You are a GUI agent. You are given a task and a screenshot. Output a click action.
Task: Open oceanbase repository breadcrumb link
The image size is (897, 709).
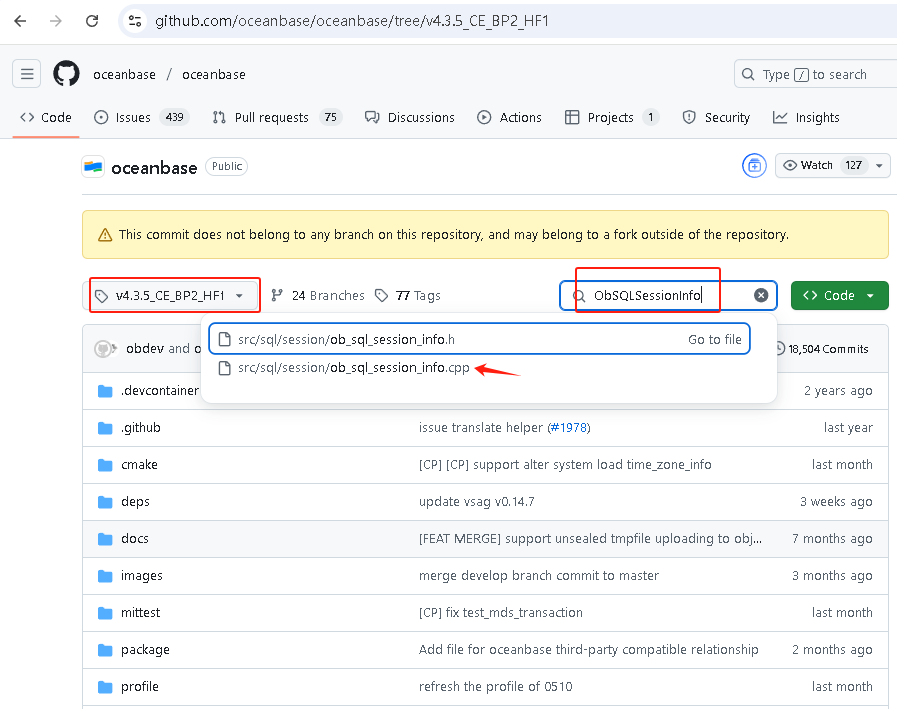pyautogui.click(x=213, y=74)
